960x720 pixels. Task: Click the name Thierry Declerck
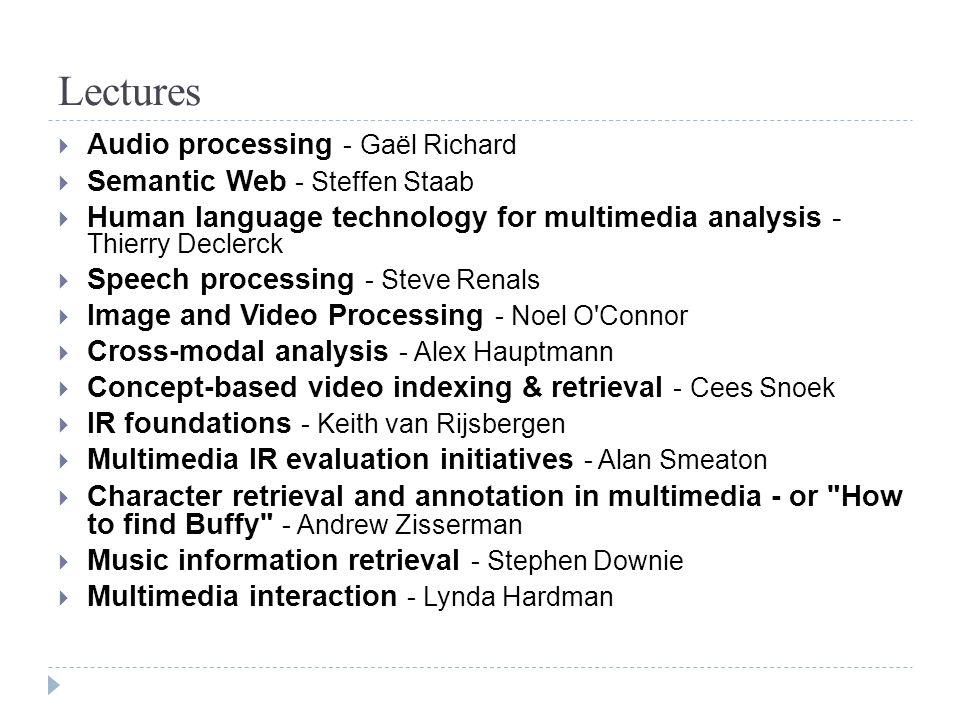[185, 244]
